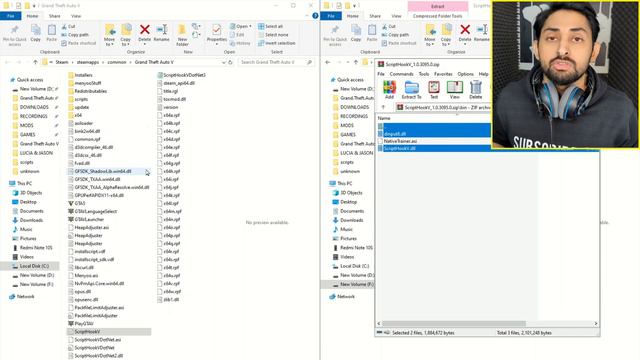Image resolution: width=640 pixels, height=360 pixels.
Task: Select dinput8.dll in the WinRAR file list
Action: click(x=395, y=133)
